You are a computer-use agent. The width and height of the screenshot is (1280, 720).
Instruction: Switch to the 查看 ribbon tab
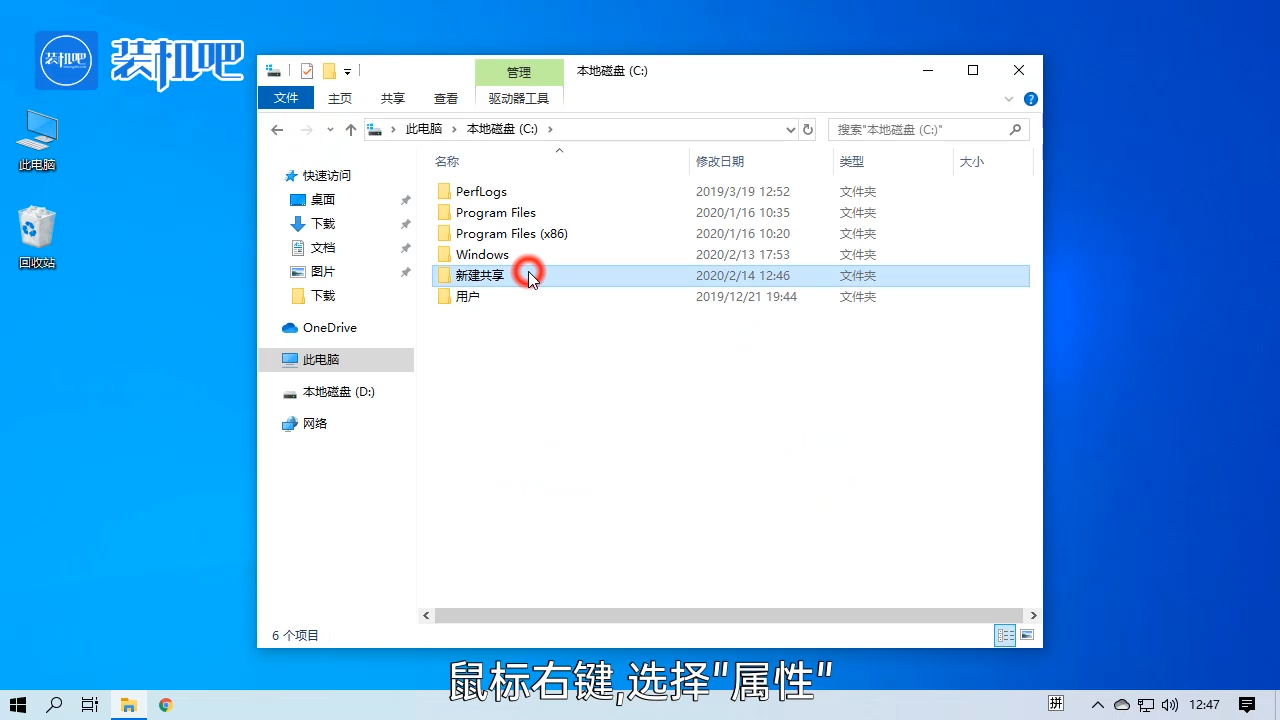click(x=445, y=98)
